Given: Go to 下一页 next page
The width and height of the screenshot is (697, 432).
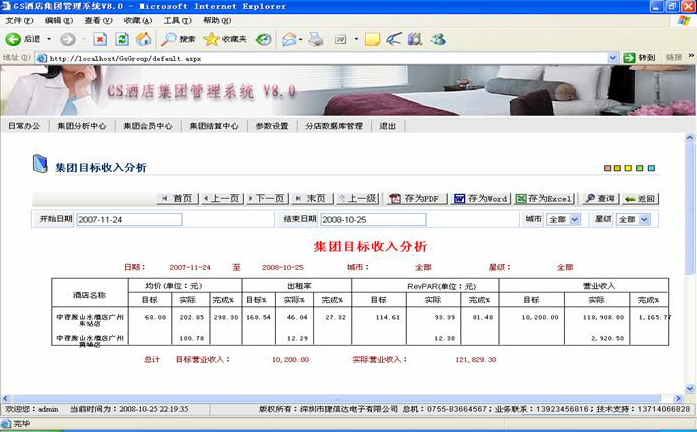Looking at the screenshot, I should [x=264, y=199].
